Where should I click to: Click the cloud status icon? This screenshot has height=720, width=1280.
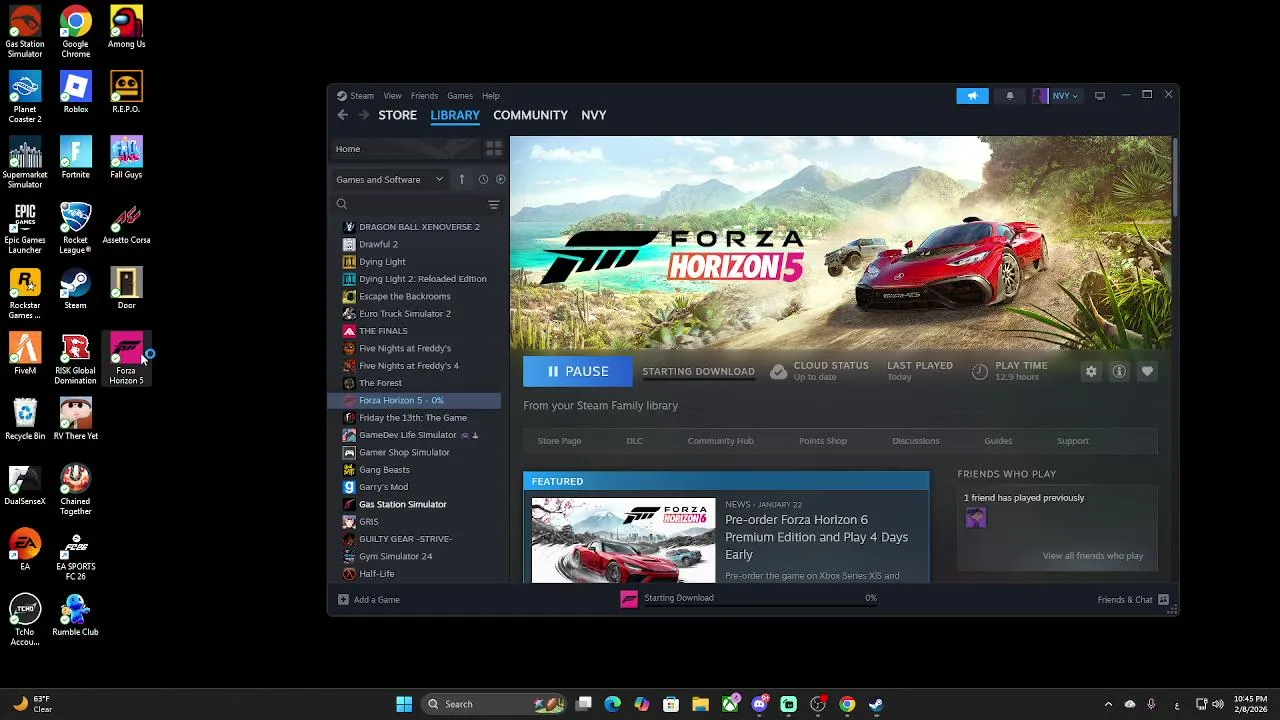point(778,372)
